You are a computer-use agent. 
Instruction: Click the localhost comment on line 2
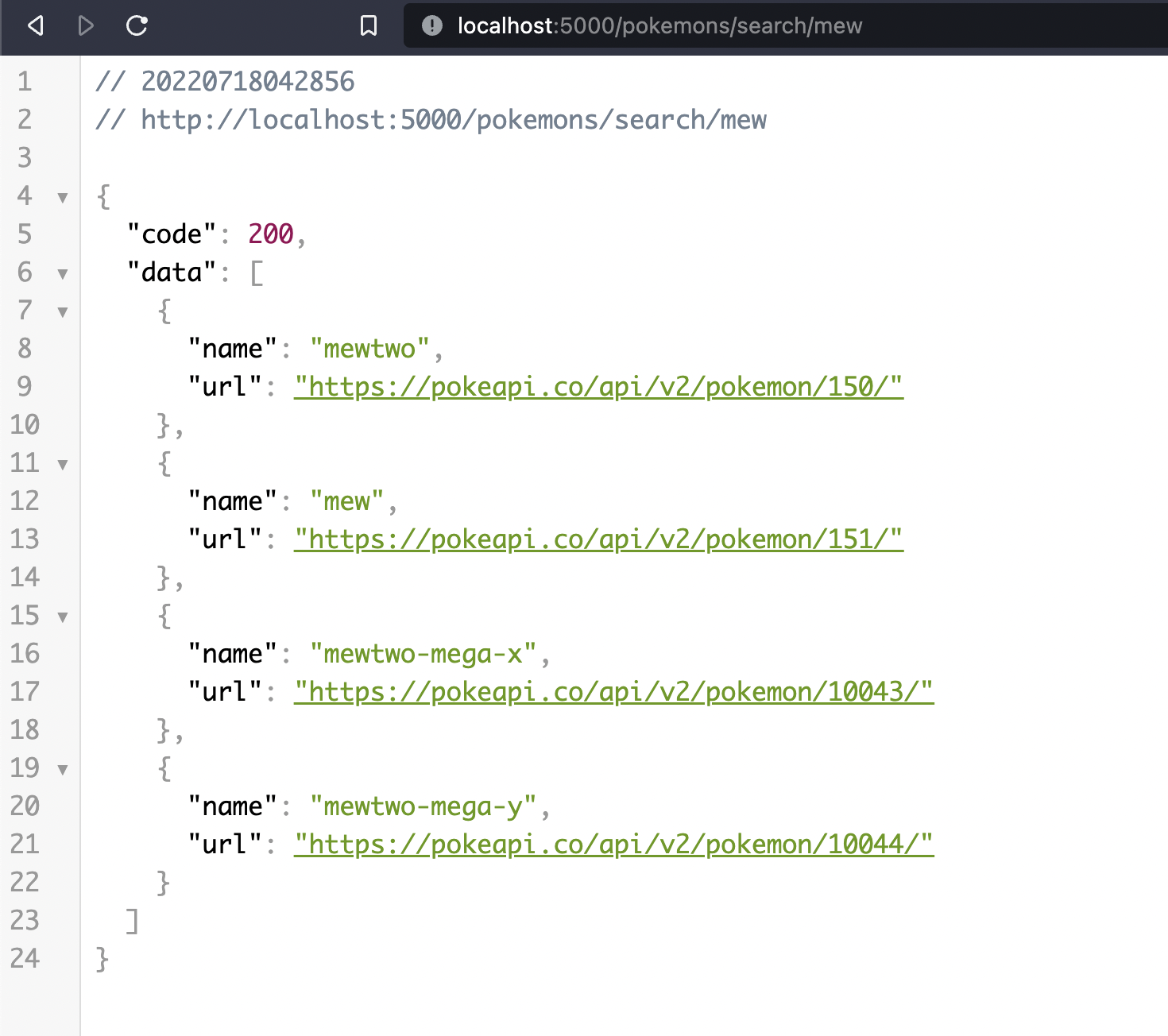pyautogui.click(x=431, y=120)
